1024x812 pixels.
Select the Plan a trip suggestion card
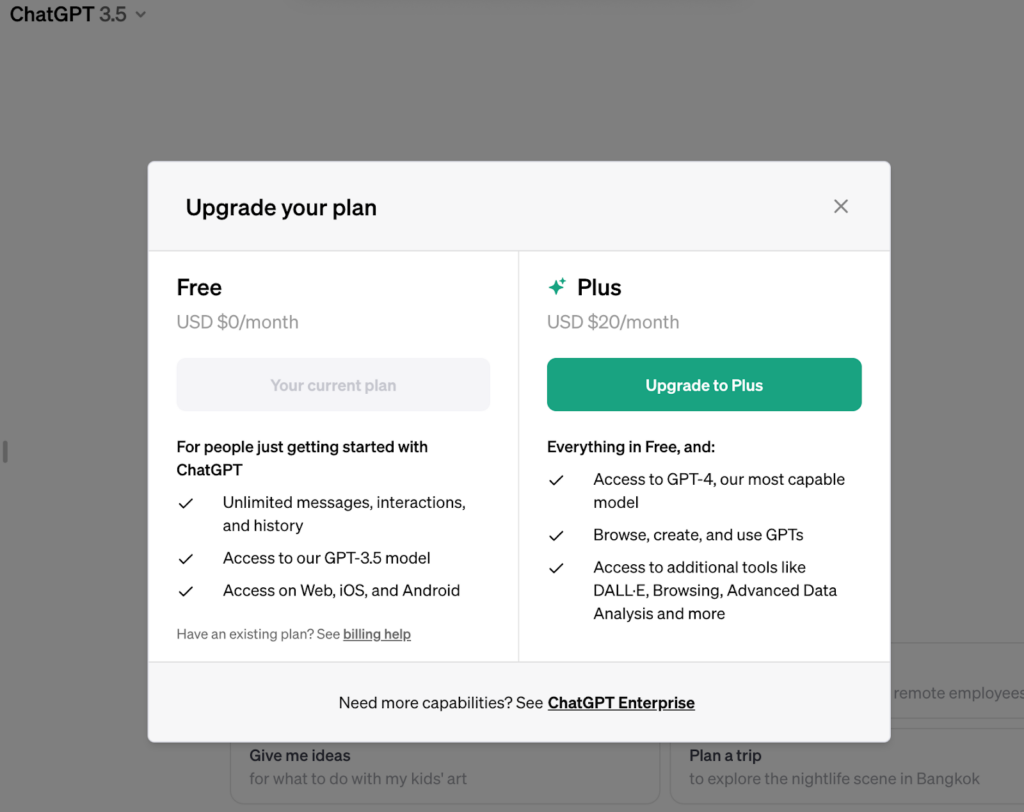[x=847, y=772]
